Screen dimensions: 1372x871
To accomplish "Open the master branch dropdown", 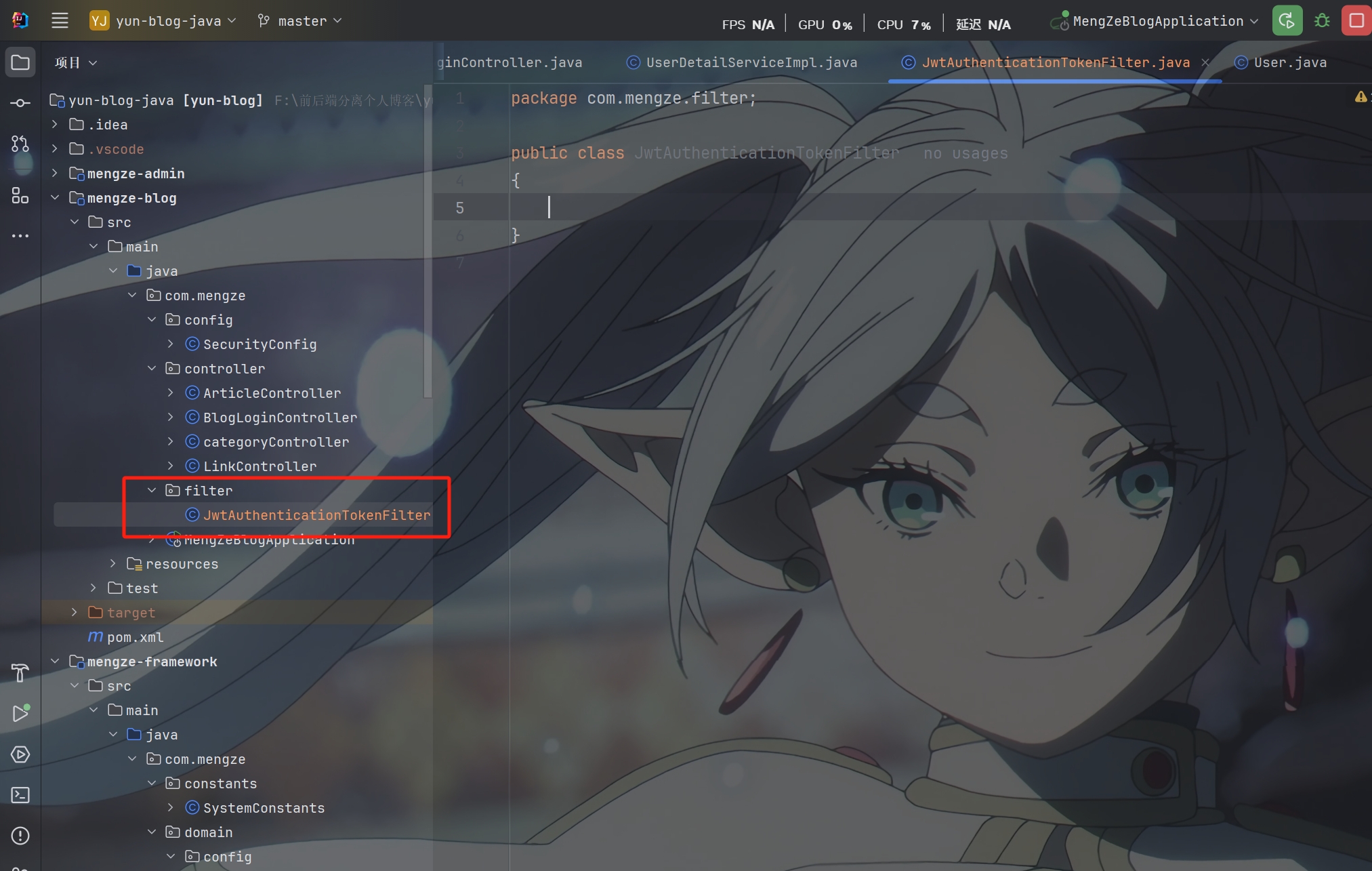I will [300, 21].
